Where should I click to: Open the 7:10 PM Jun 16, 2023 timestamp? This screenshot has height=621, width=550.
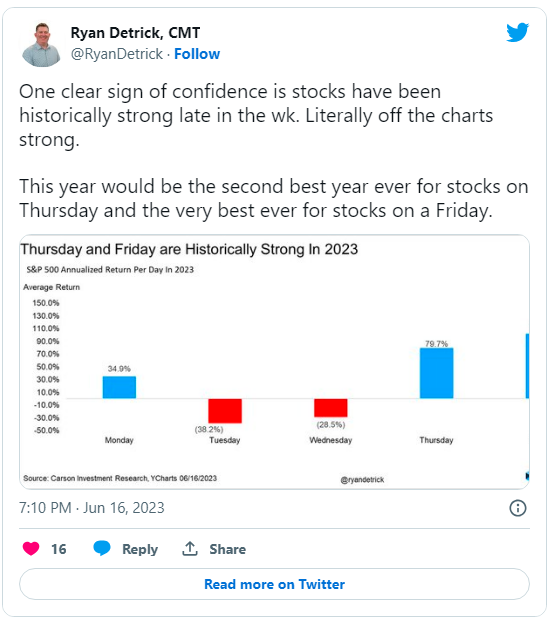pyautogui.click(x=91, y=508)
